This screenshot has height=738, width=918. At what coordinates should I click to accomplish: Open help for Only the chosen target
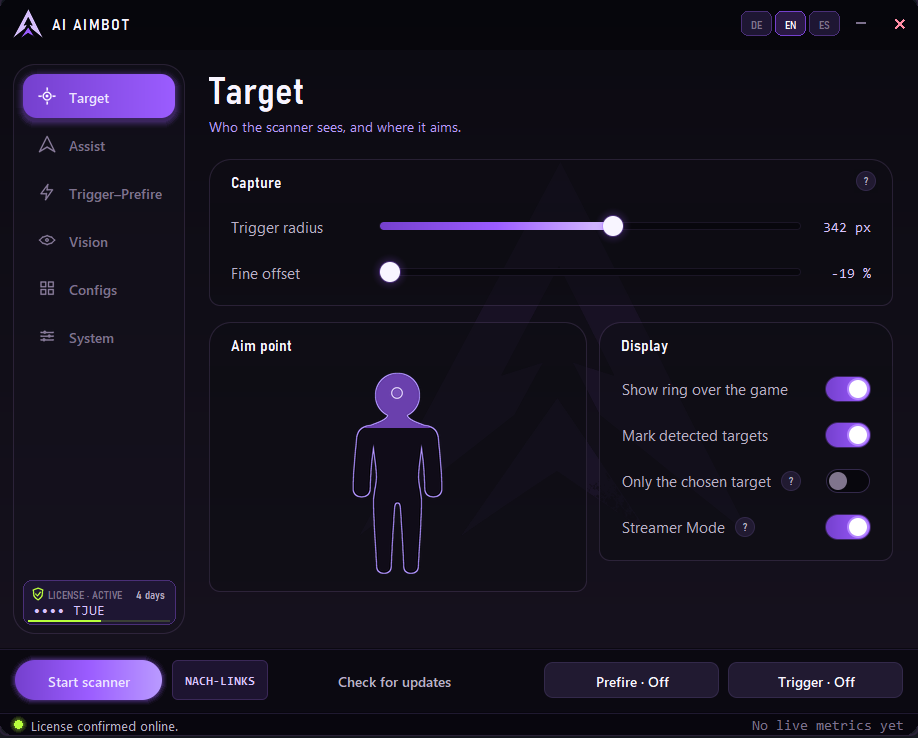pos(791,482)
